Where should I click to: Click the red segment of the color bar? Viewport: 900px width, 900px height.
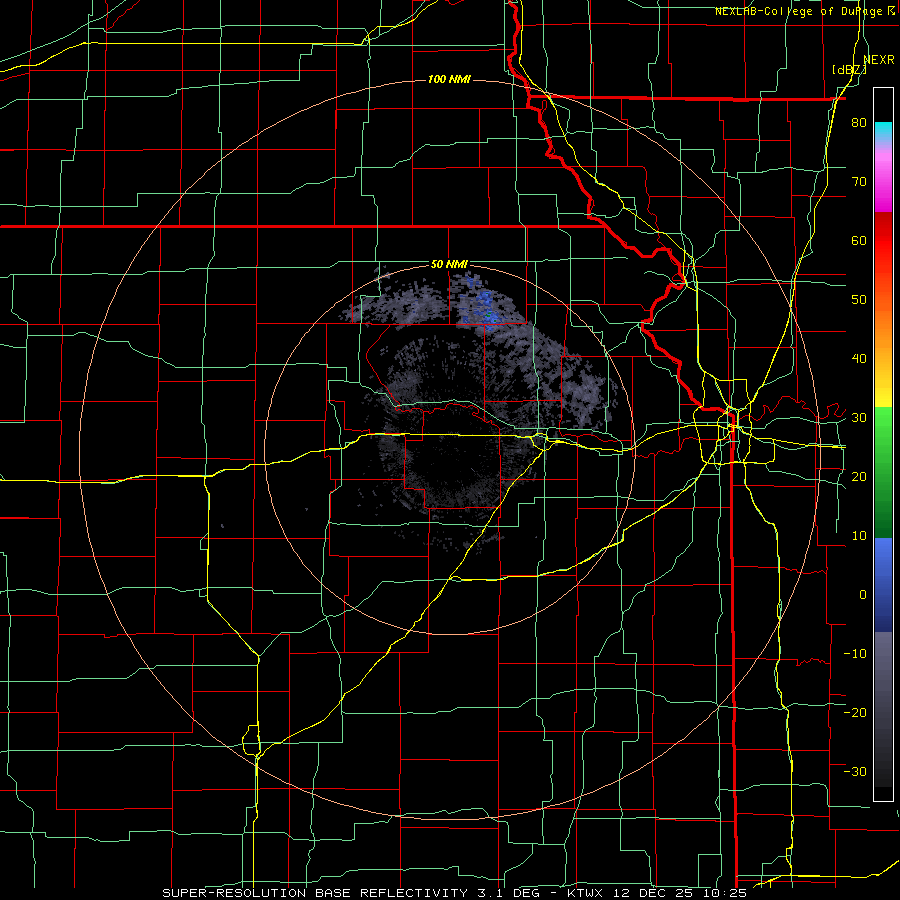click(883, 242)
